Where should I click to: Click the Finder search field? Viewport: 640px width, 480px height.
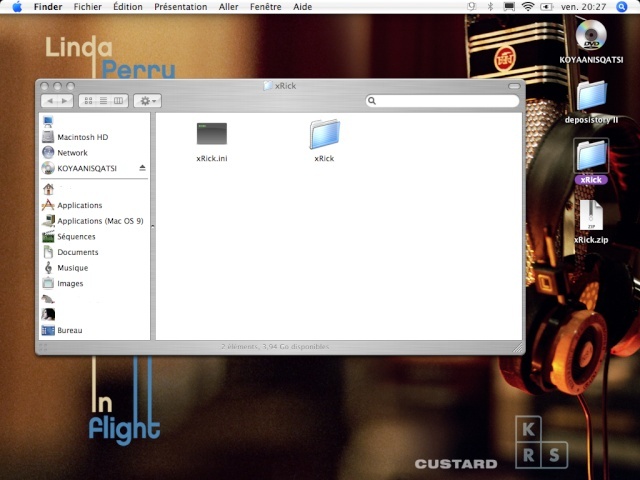442,101
